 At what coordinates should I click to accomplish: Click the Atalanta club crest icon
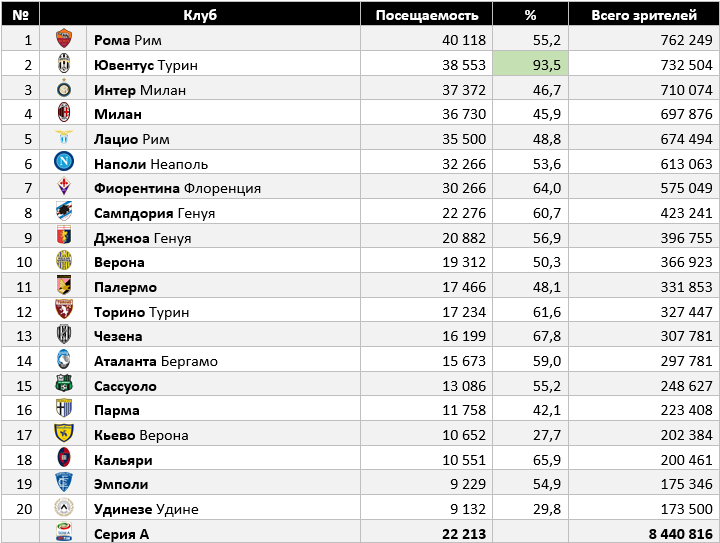(x=64, y=360)
